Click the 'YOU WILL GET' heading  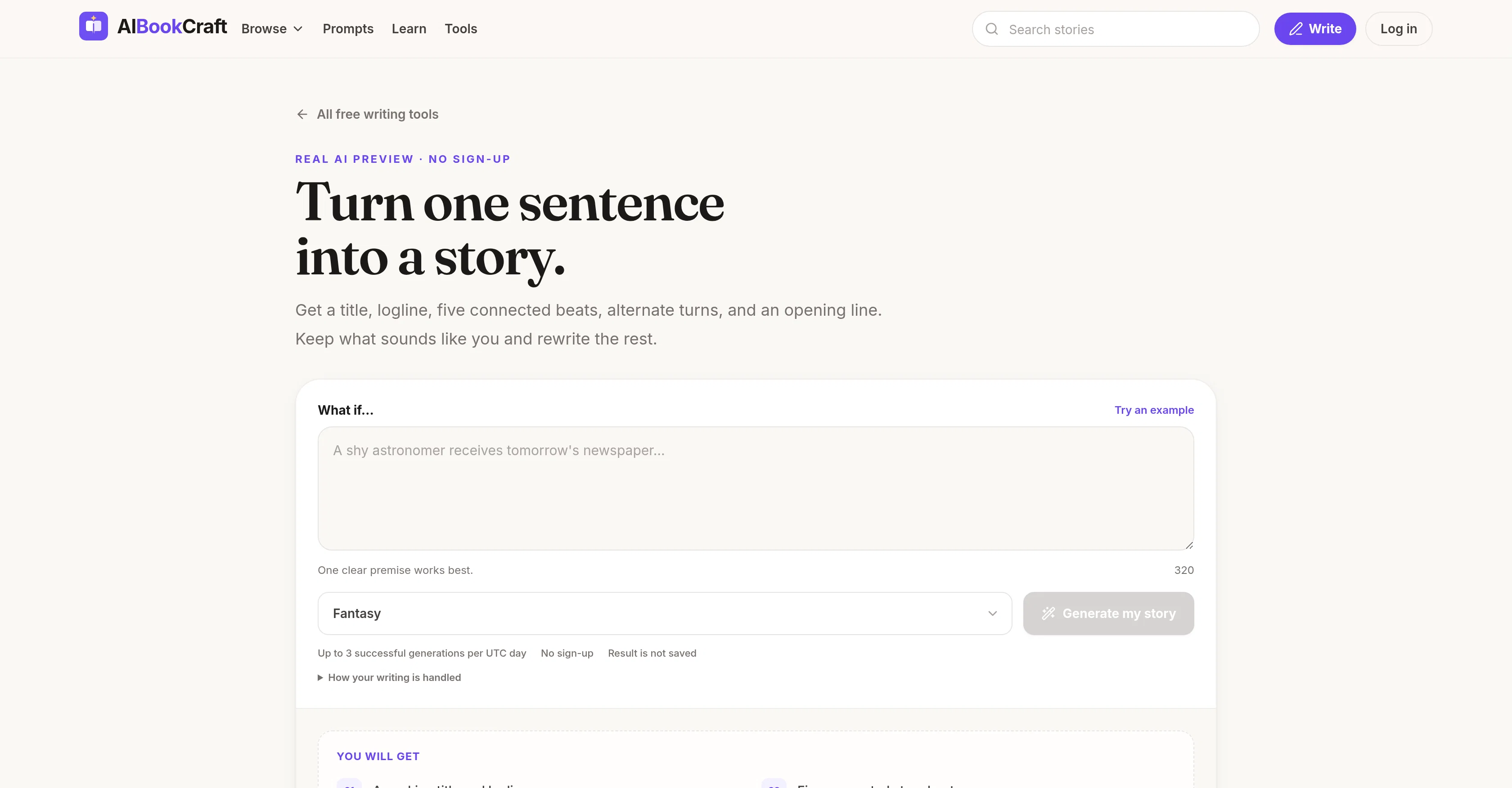click(378, 757)
